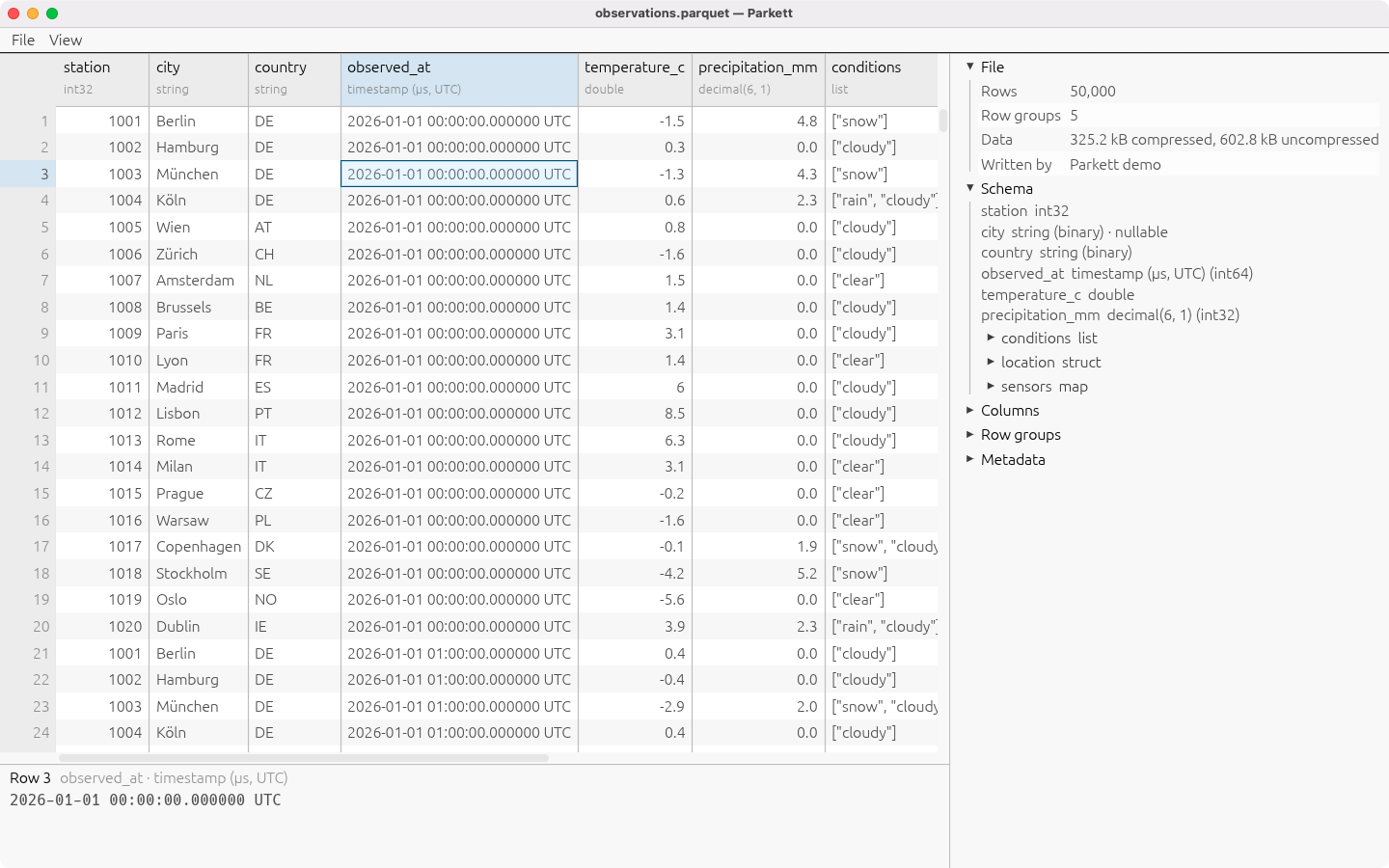Image resolution: width=1389 pixels, height=868 pixels.
Task: Expand the Columns section
Action: tap(970, 410)
